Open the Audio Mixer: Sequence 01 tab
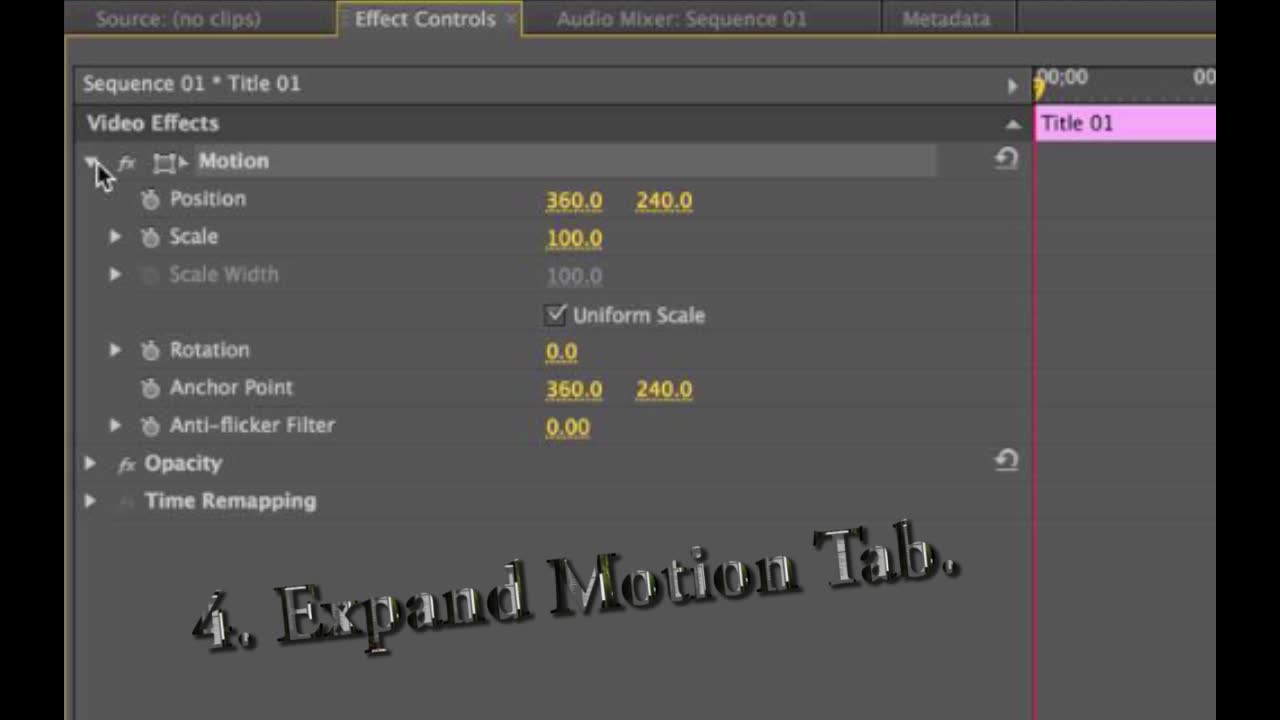The width and height of the screenshot is (1280, 720). (x=682, y=19)
